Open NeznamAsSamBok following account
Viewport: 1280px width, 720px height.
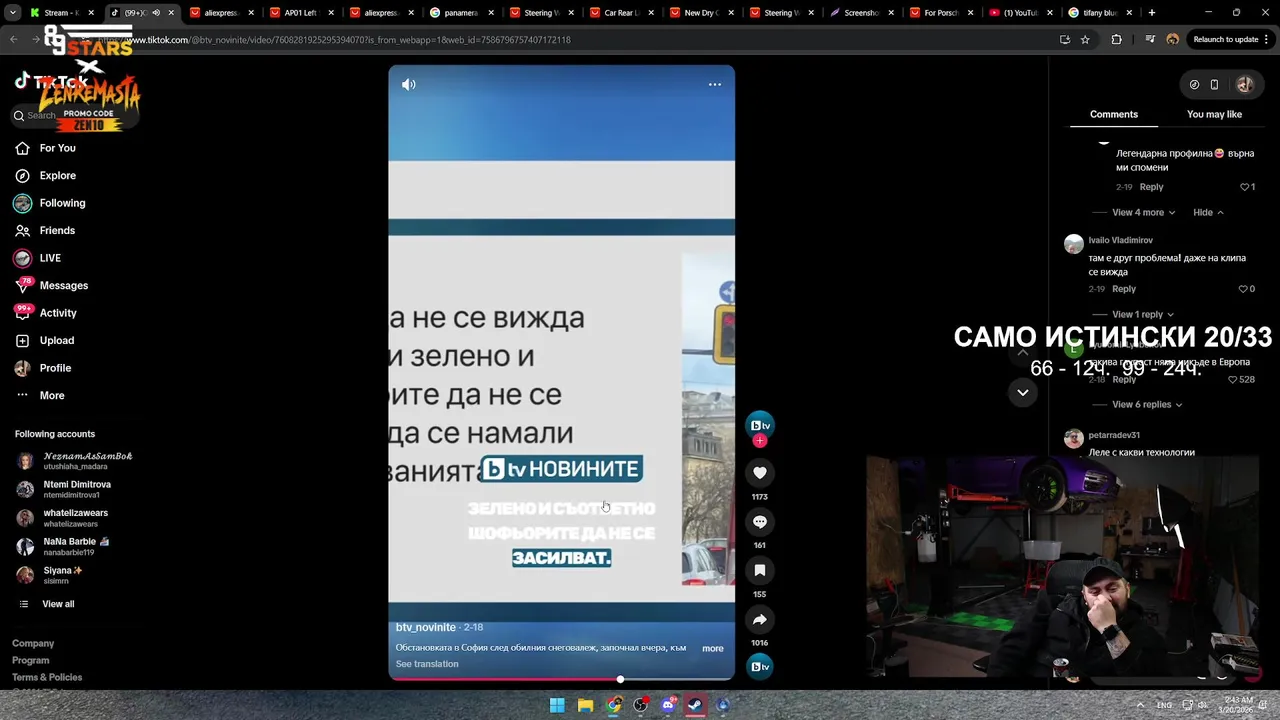pos(75,461)
